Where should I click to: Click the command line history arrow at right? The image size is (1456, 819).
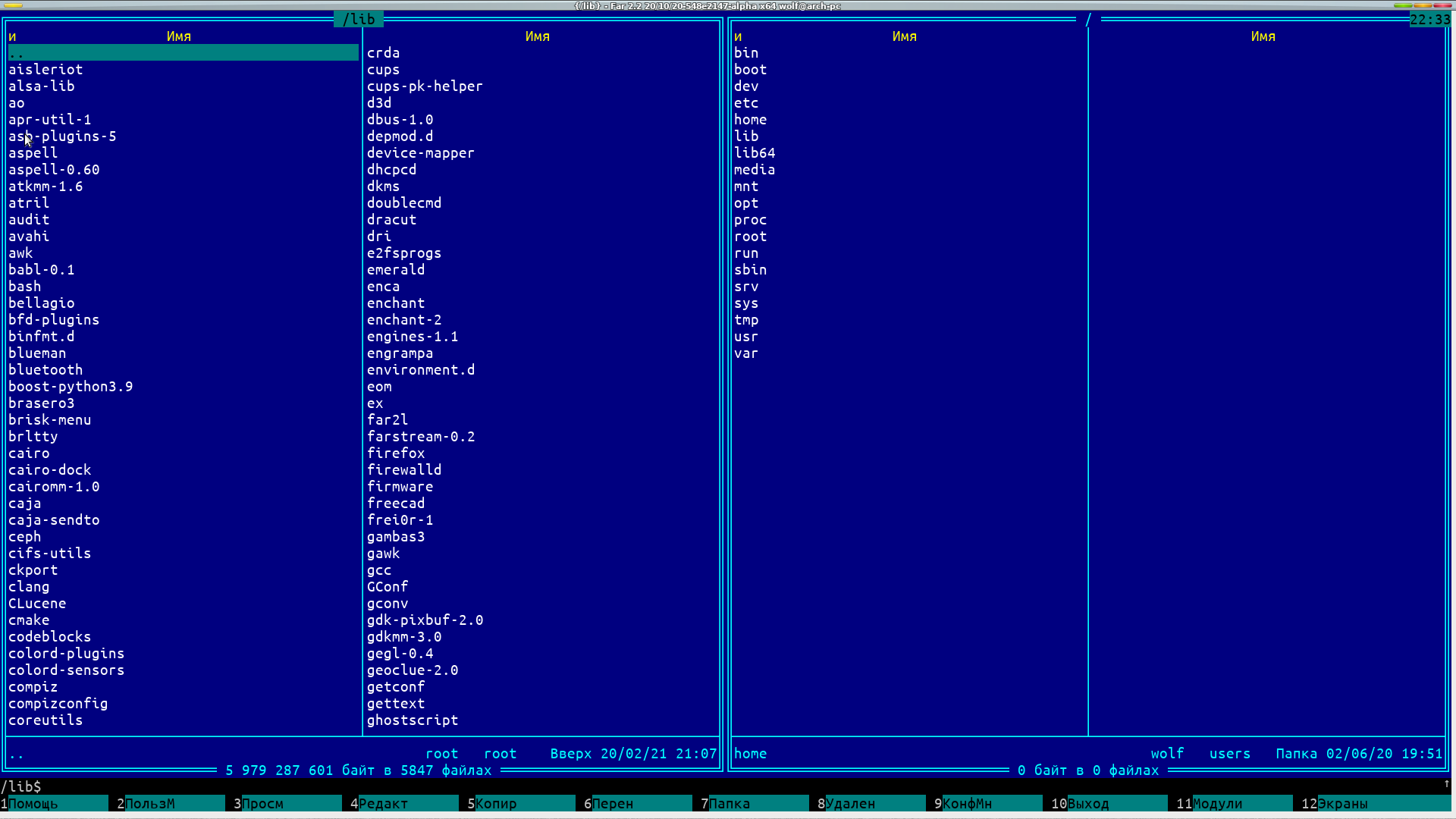pos(1446,785)
